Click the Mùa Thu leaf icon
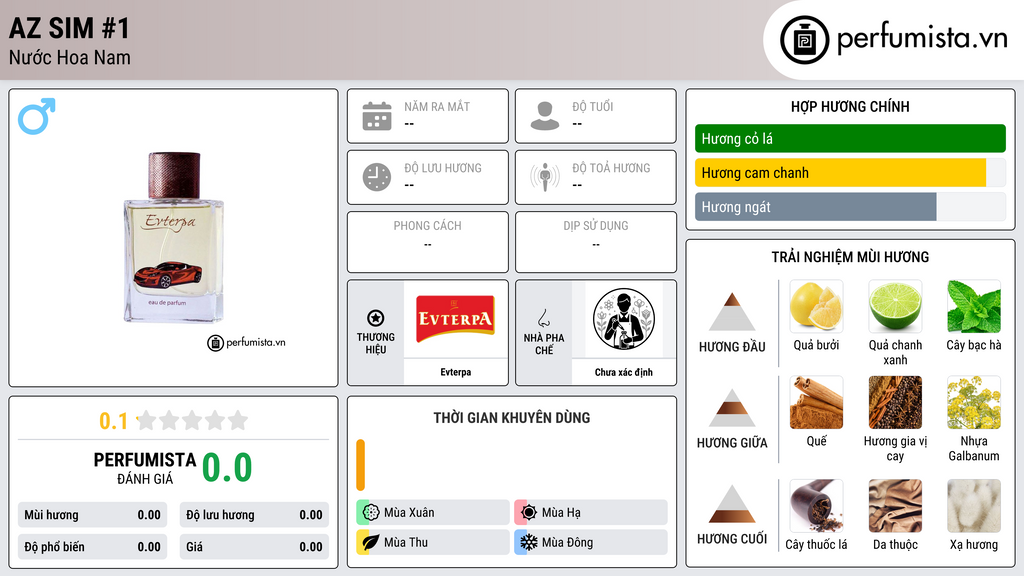Screen dimensions: 1024x576 (x=371, y=543)
